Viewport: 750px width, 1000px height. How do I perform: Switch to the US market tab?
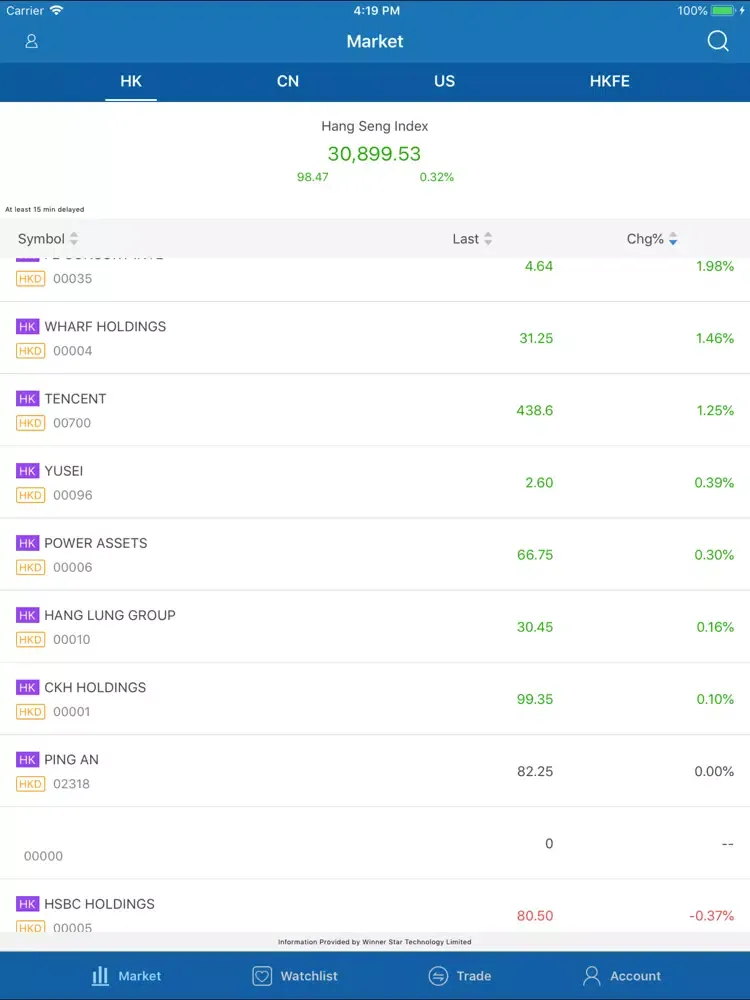tap(445, 82)
